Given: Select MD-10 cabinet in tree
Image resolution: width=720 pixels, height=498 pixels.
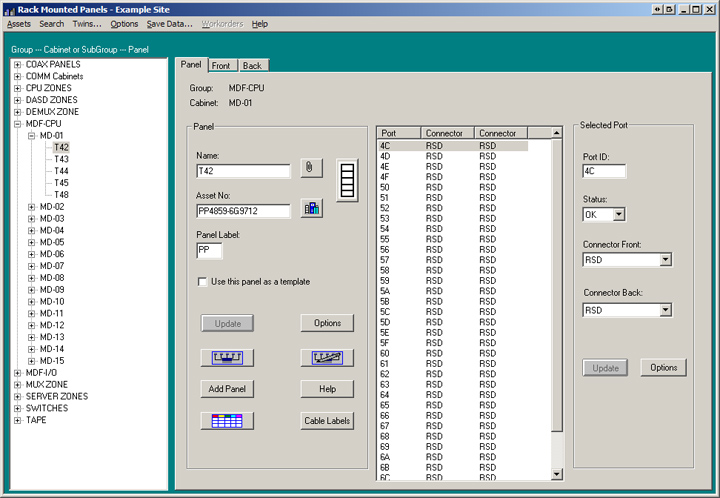Looking at the screenshot, I should pos(52,302).
